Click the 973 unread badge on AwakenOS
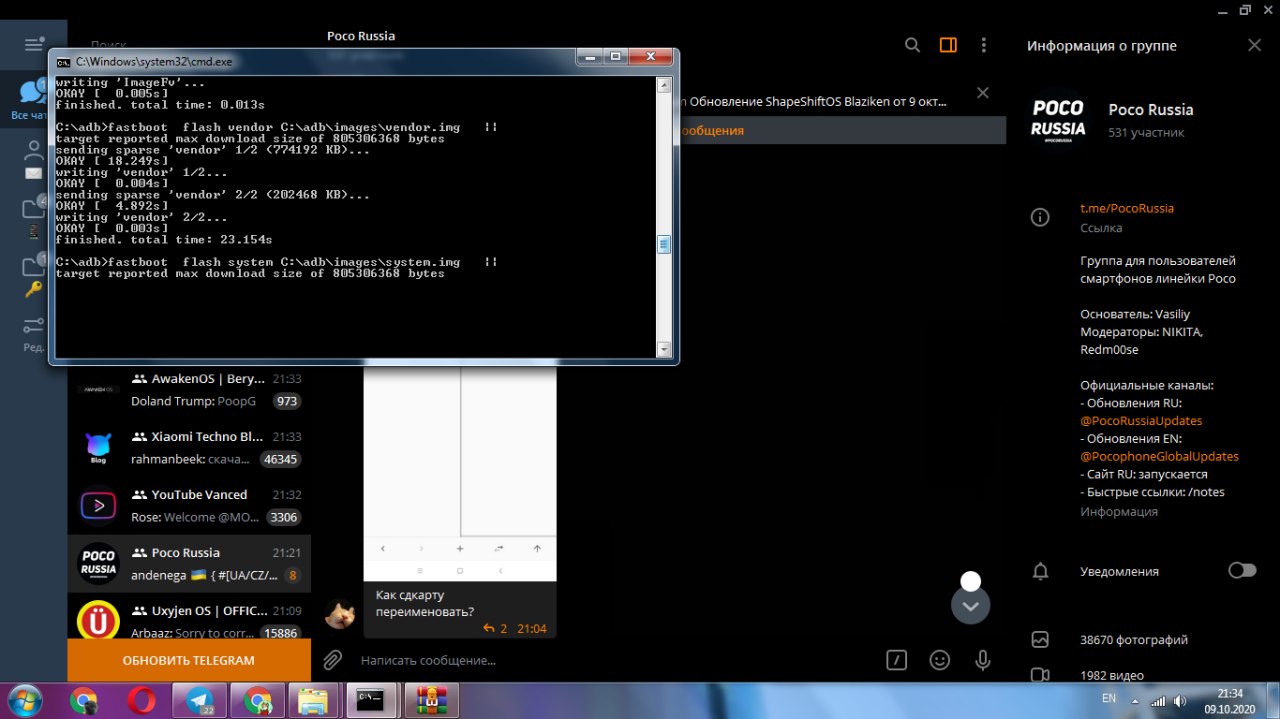 pyautogui.click(x=287, y=401)
